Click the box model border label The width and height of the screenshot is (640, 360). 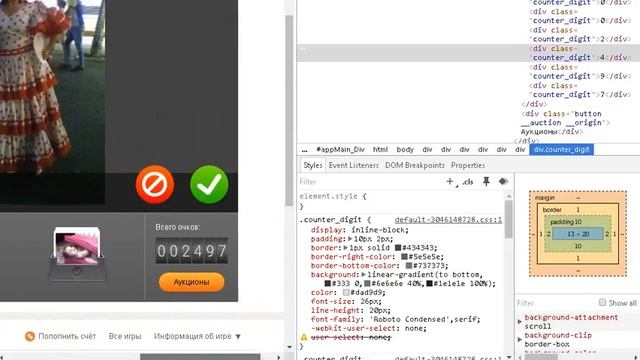pos(552,210)
